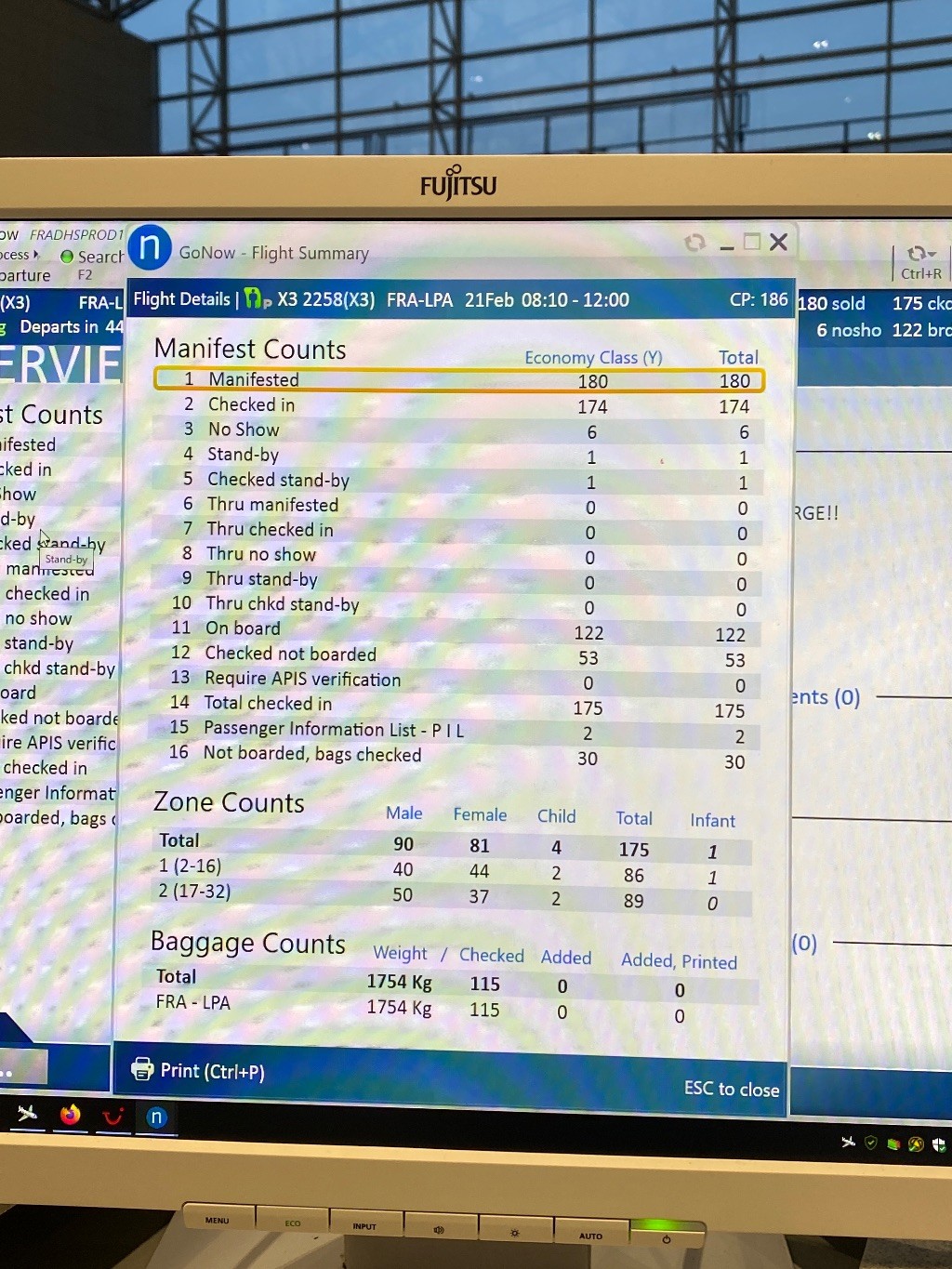The image size is (952, 1269).
Task: Select the Manifested row
Action: click(x=458, y=379)
